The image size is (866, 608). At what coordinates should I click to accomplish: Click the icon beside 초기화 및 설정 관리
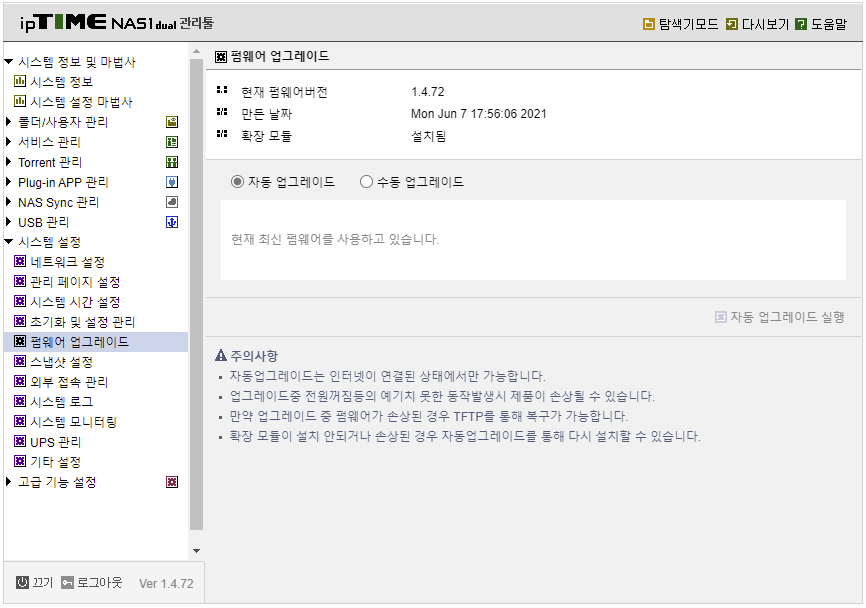[x=20, y=321]
